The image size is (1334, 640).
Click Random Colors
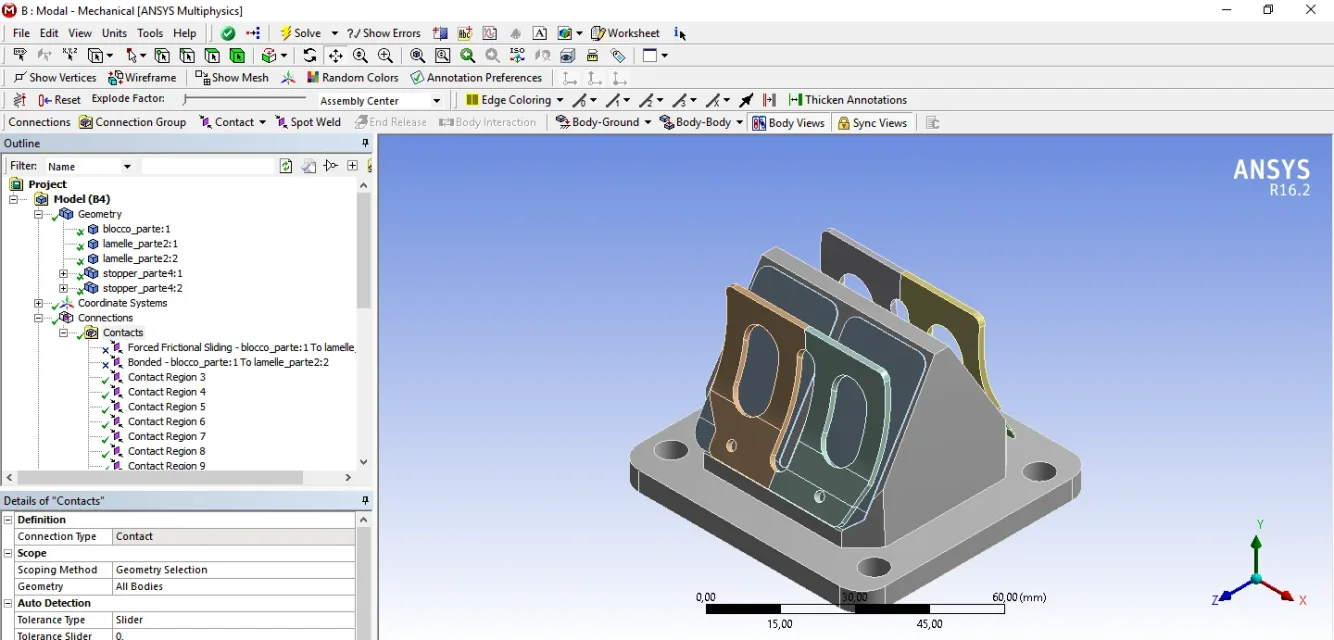(x=353, y=78)
